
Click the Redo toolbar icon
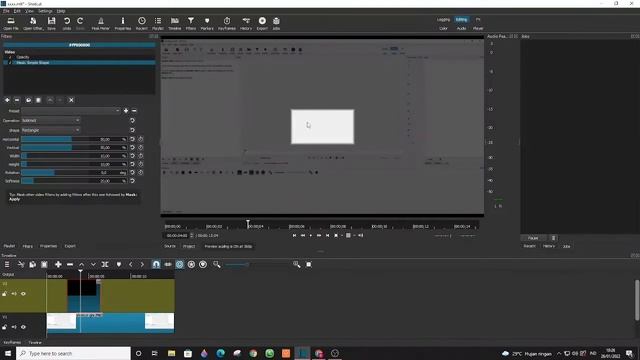(80, 23)
